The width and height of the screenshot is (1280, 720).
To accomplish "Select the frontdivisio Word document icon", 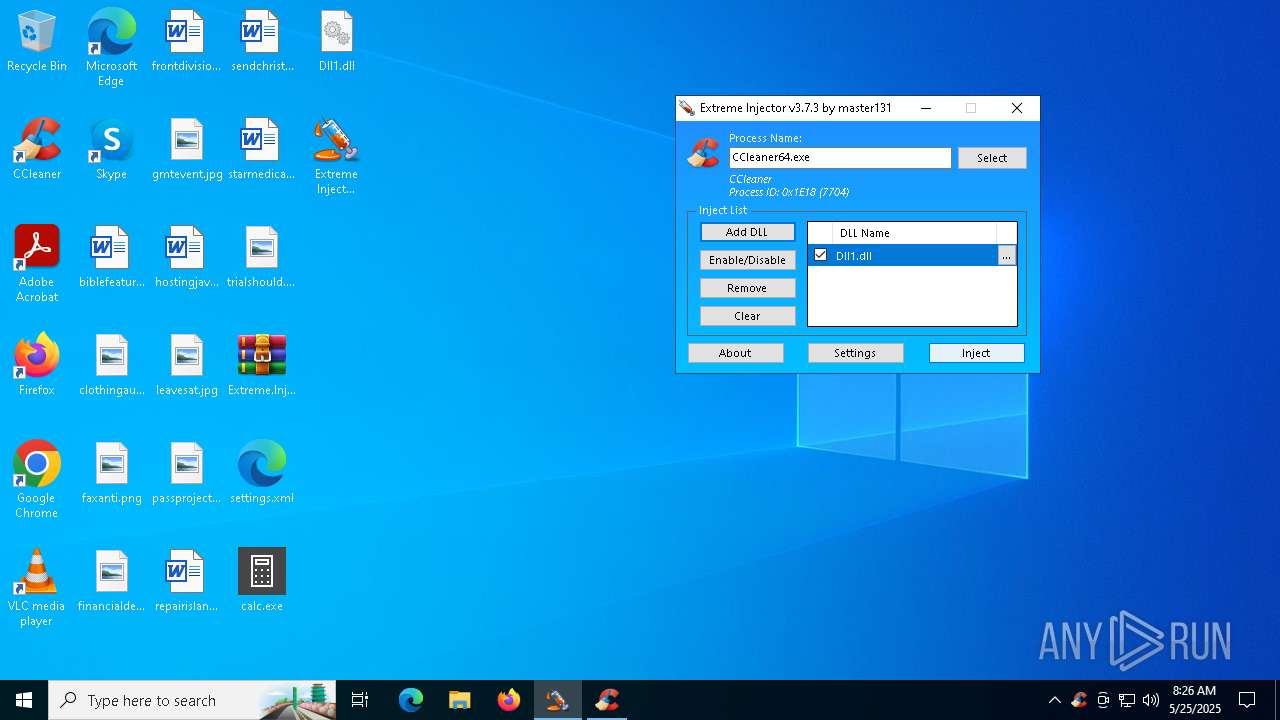I will (186, 42).
